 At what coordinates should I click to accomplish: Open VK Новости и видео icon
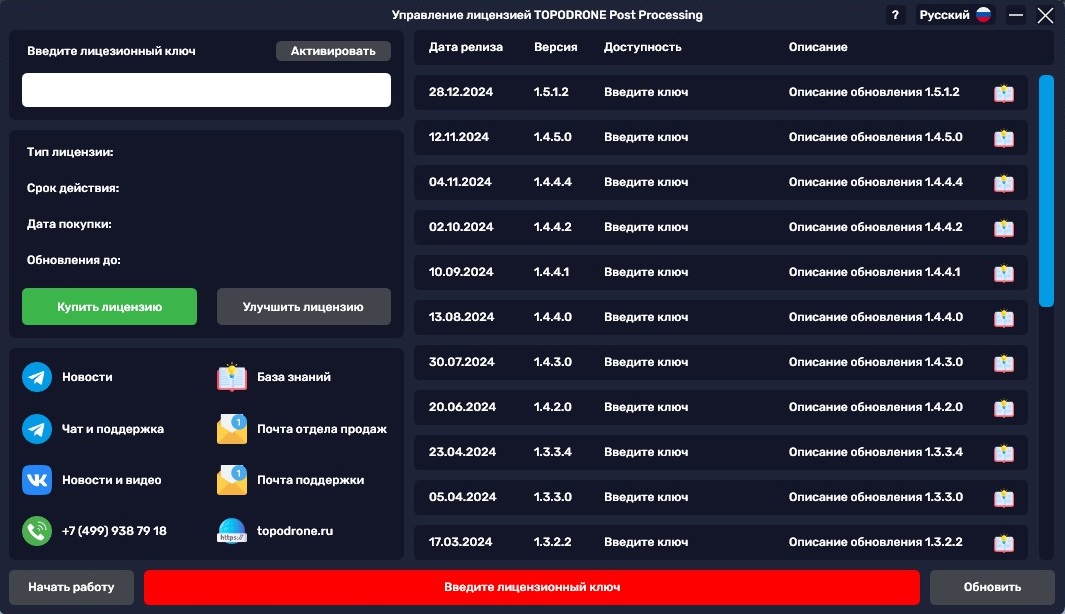click(x=37, y=480)
